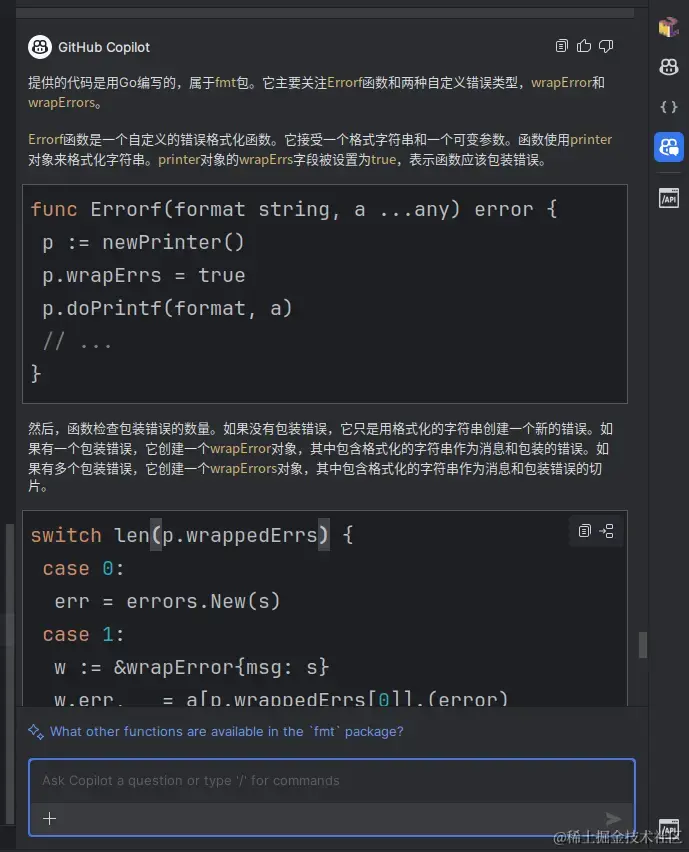Click the 'case 0:' code line

tap(84, 569)
